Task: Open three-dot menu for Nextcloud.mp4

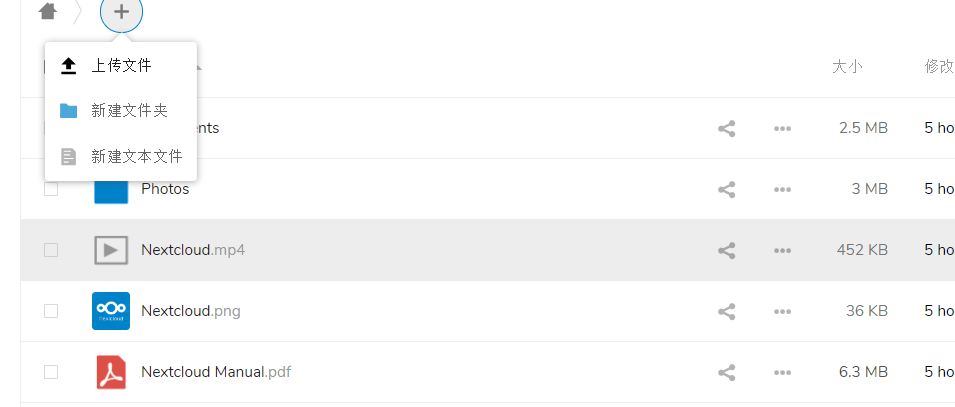Action: point(782,250)
